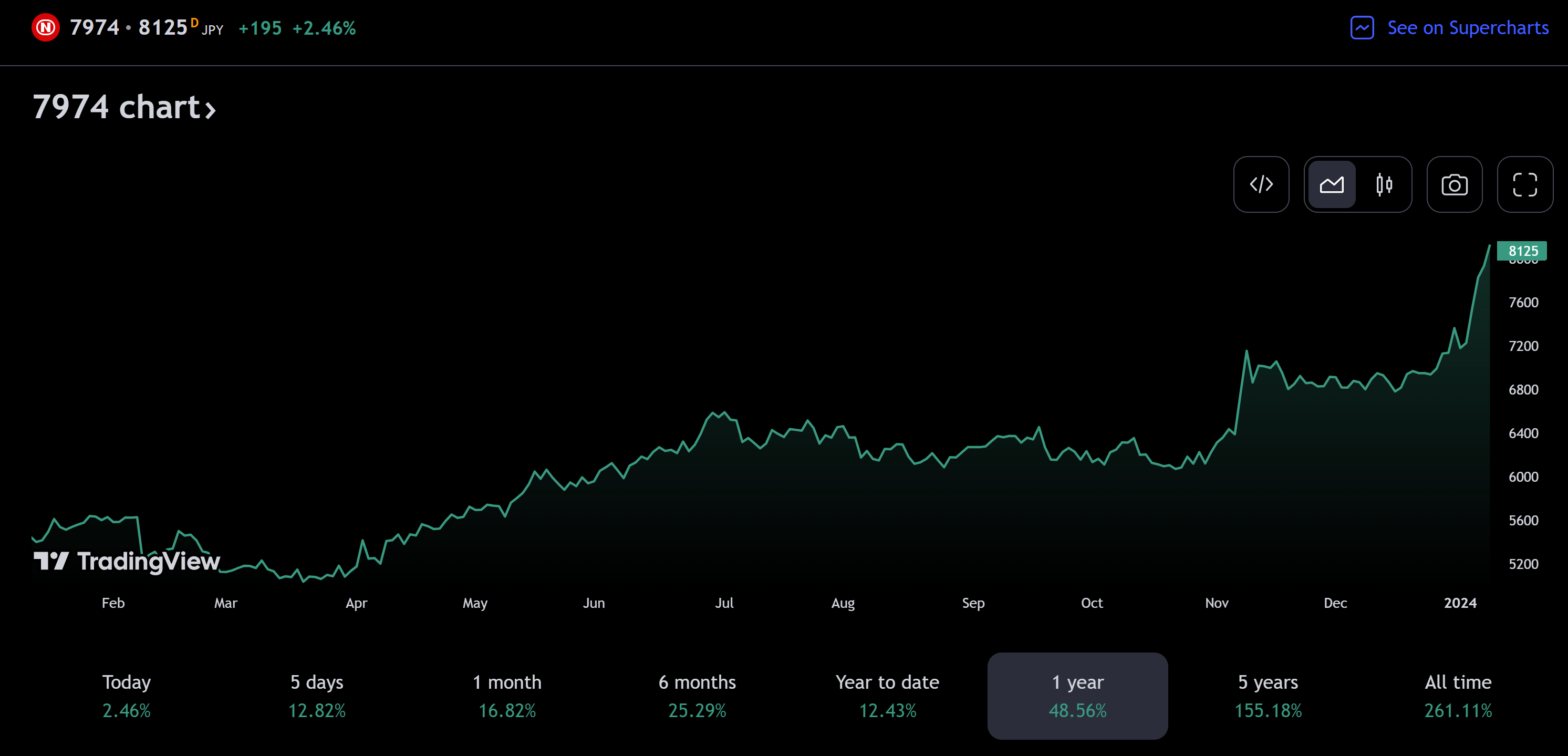The width and height of the screenshot is (1568, 756).
Task: Choose Year to date range
Action: [887, 695]
